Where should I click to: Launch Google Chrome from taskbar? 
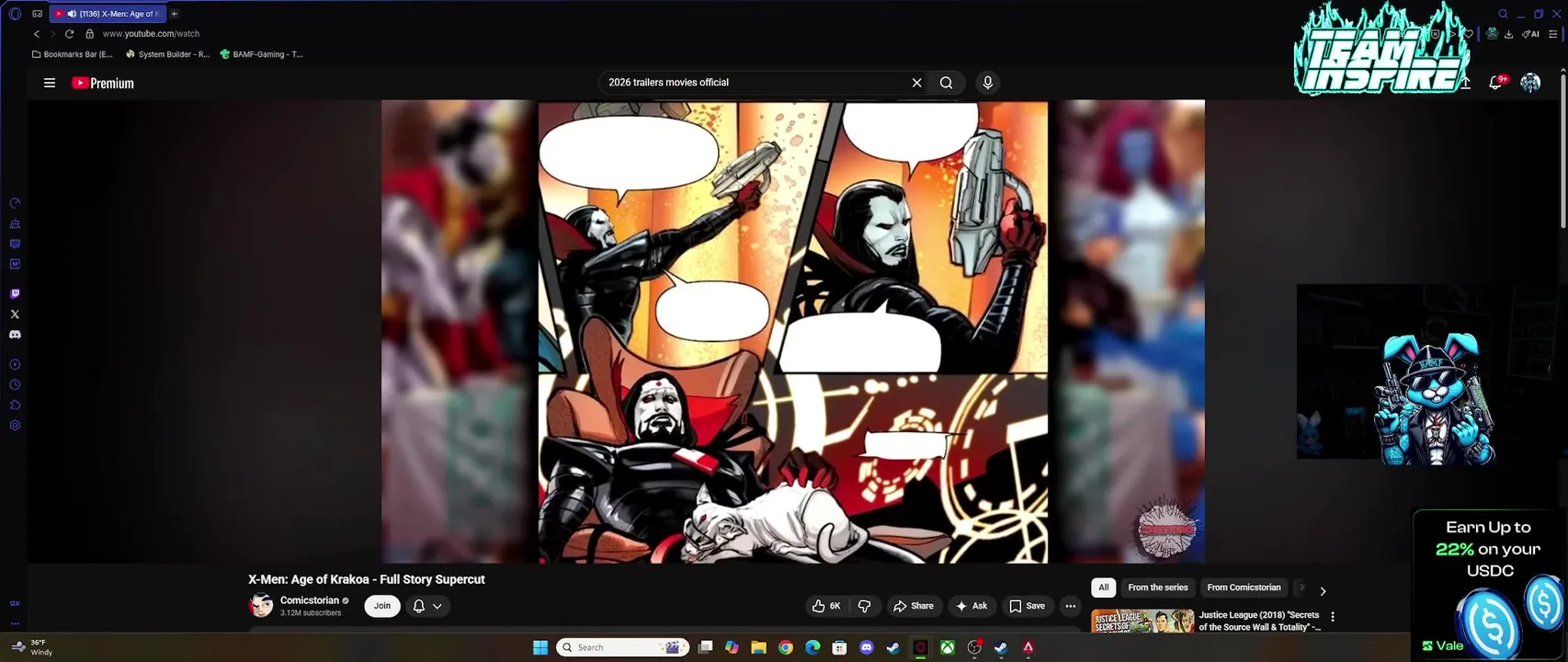(786, 647)
